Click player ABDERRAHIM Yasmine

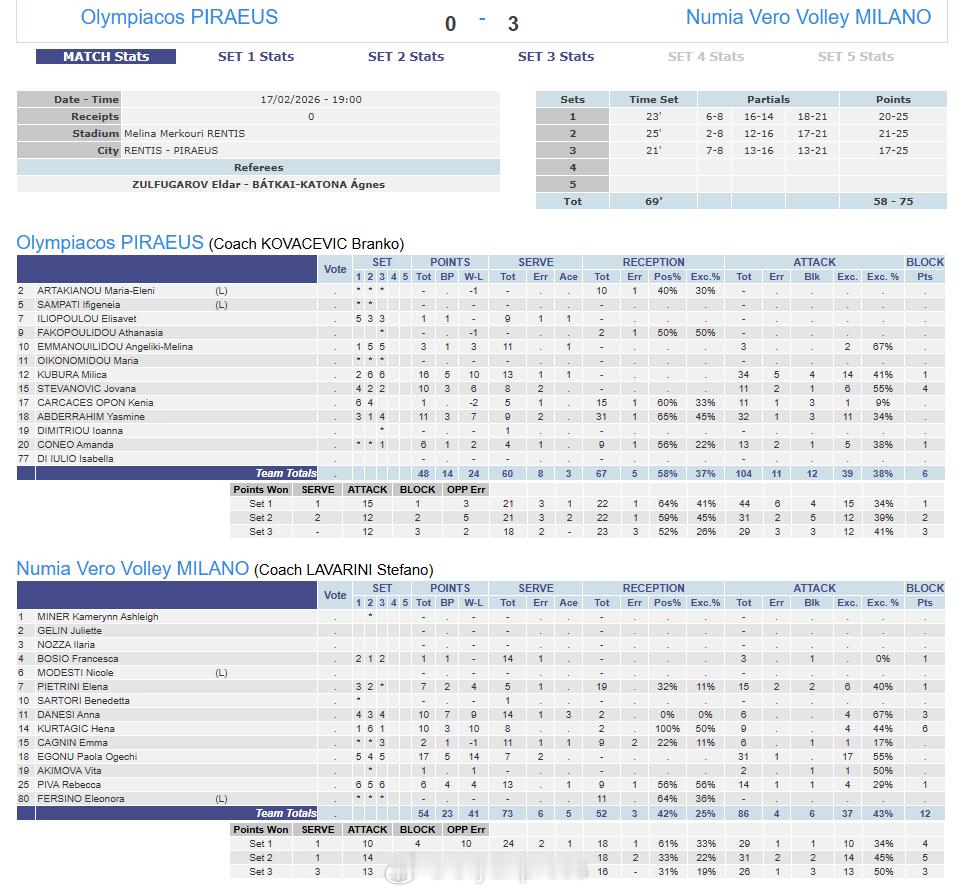(91, 416)
